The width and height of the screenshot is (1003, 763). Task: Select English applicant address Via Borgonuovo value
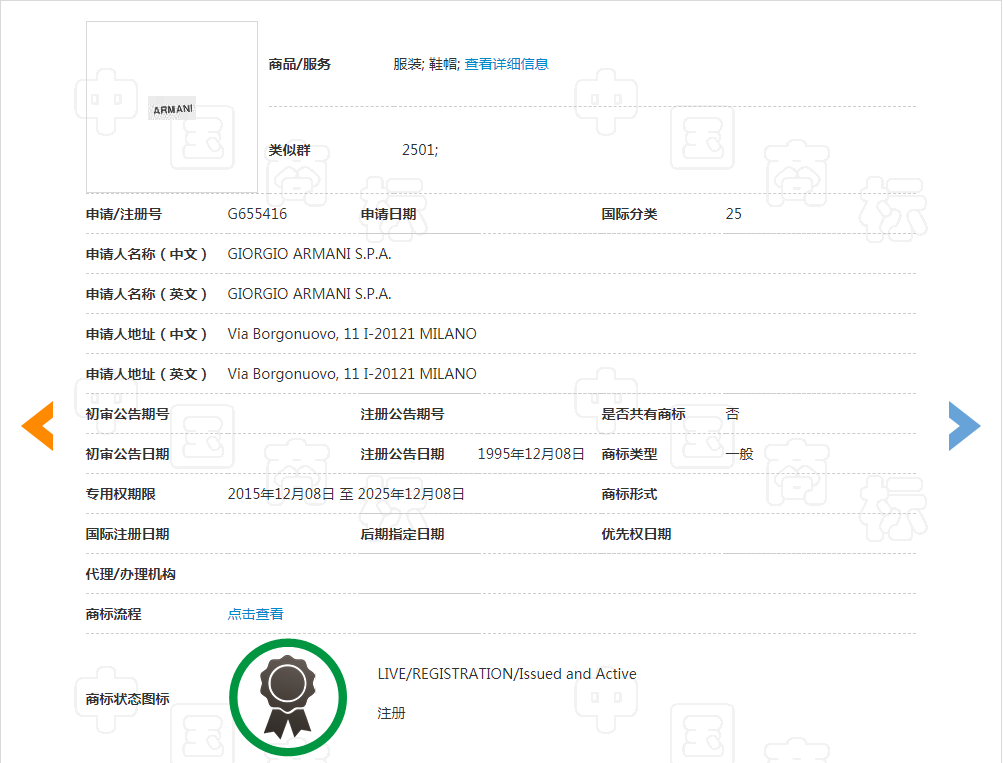[352, 374]
